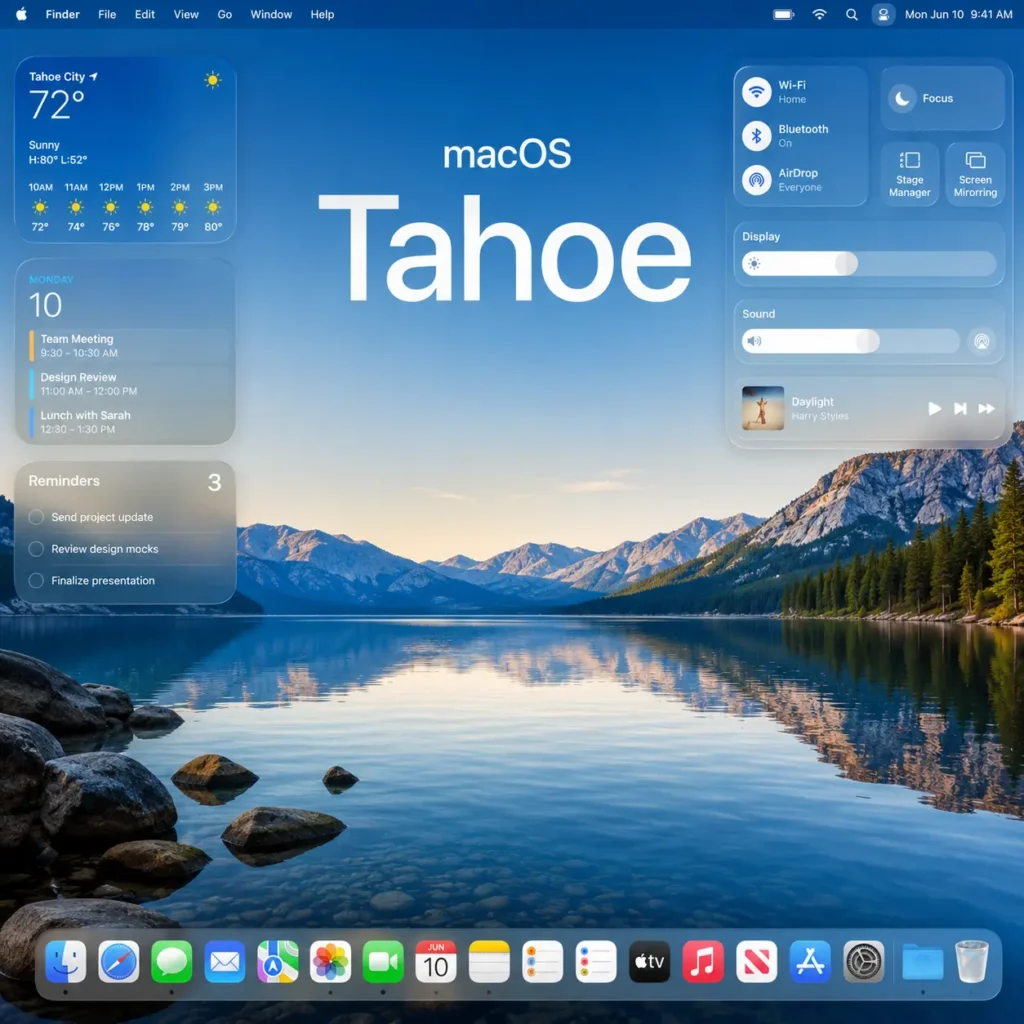
Task: Click the user account icon in menu bar
Action: (883, 14)
